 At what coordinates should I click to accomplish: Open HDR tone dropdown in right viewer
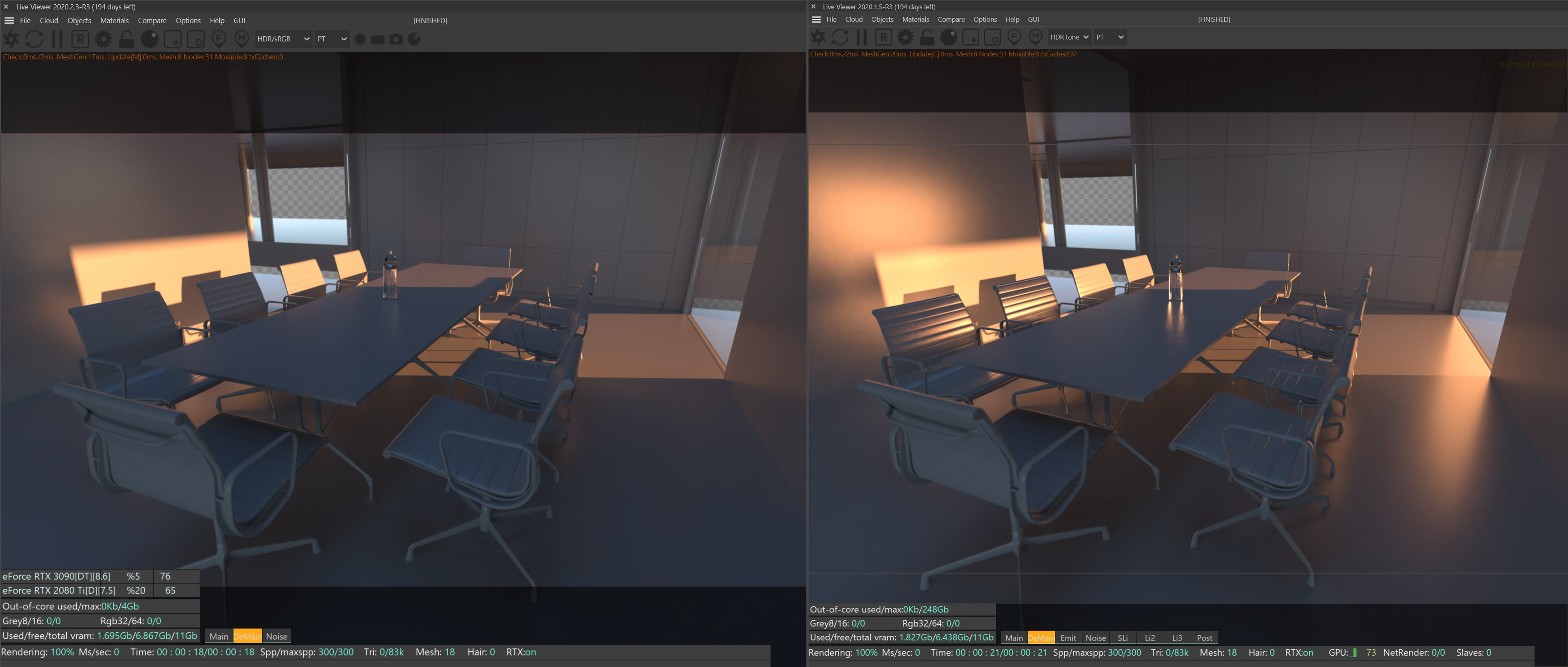click(1069, 37)
